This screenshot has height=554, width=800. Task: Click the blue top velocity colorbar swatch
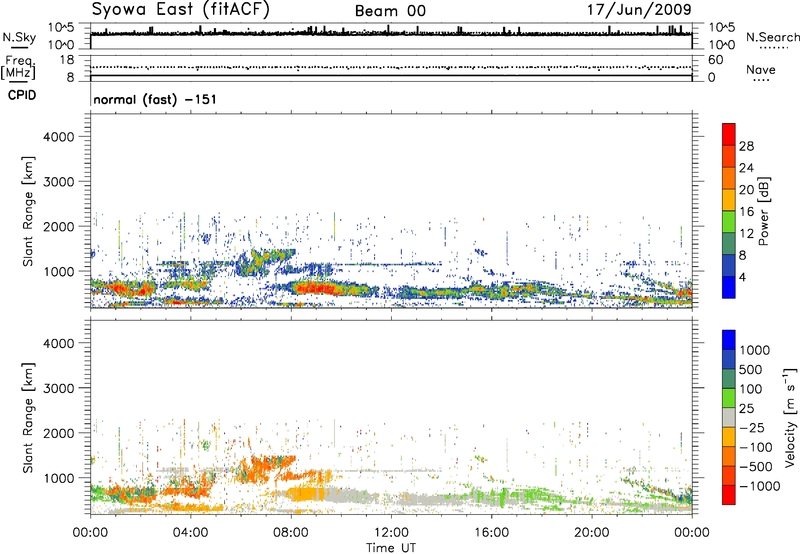pyautogui.click(x=729, y=339)
